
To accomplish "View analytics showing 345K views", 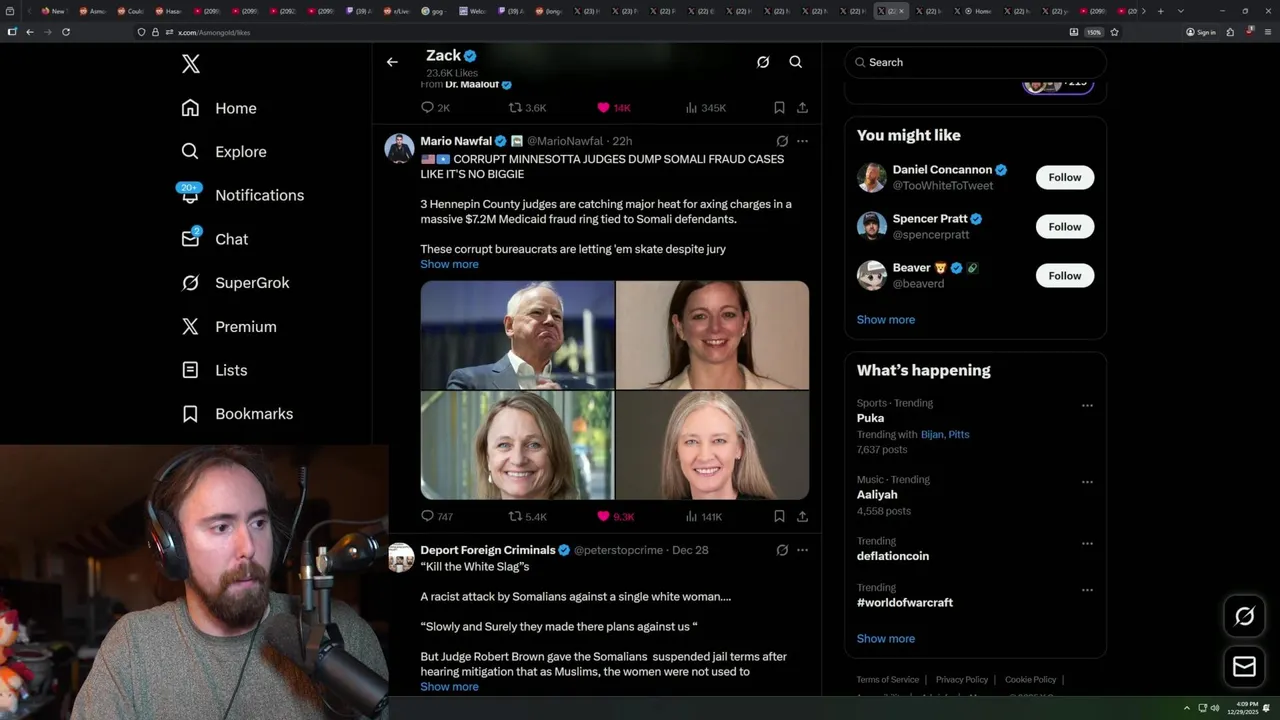I will 705,108.
